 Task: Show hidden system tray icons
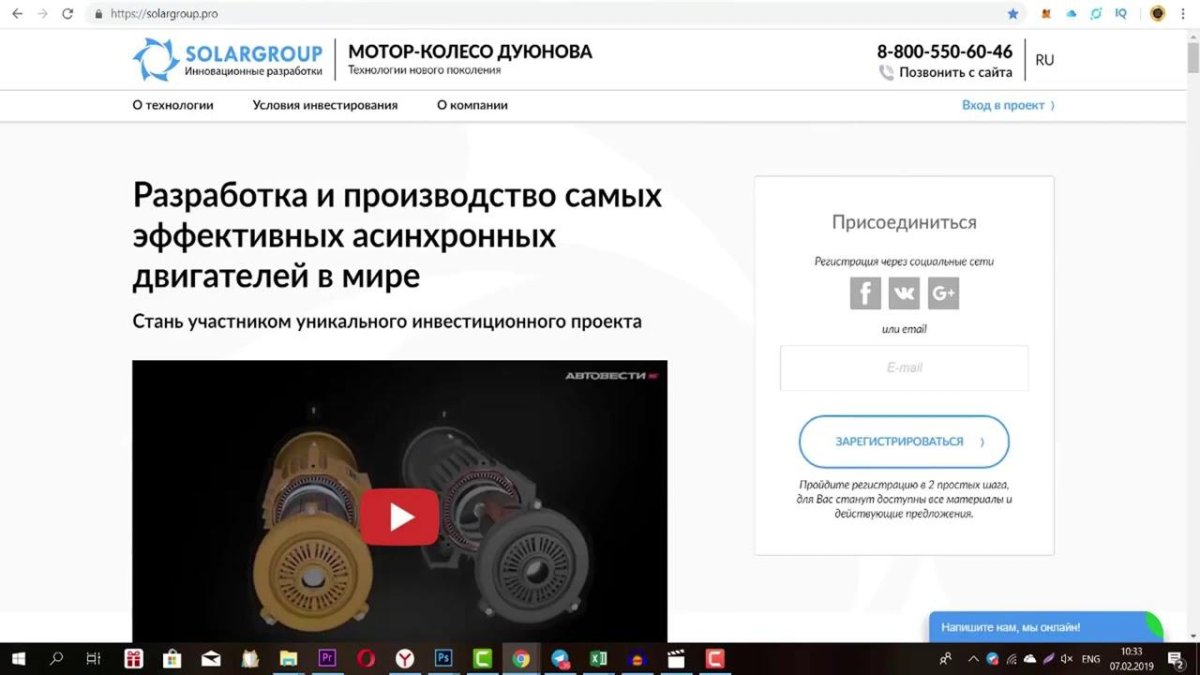974,659
